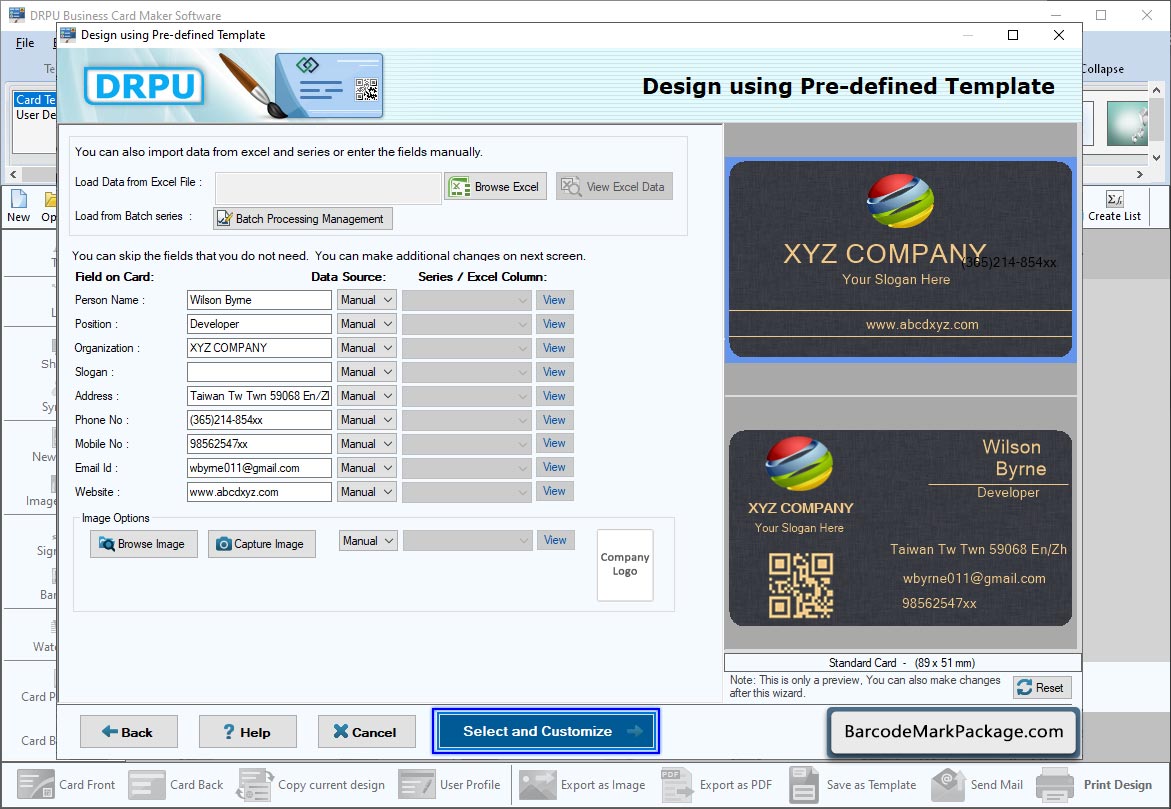Open Slogan data source dropdown

pyautogui.click(x=366, y=372)
